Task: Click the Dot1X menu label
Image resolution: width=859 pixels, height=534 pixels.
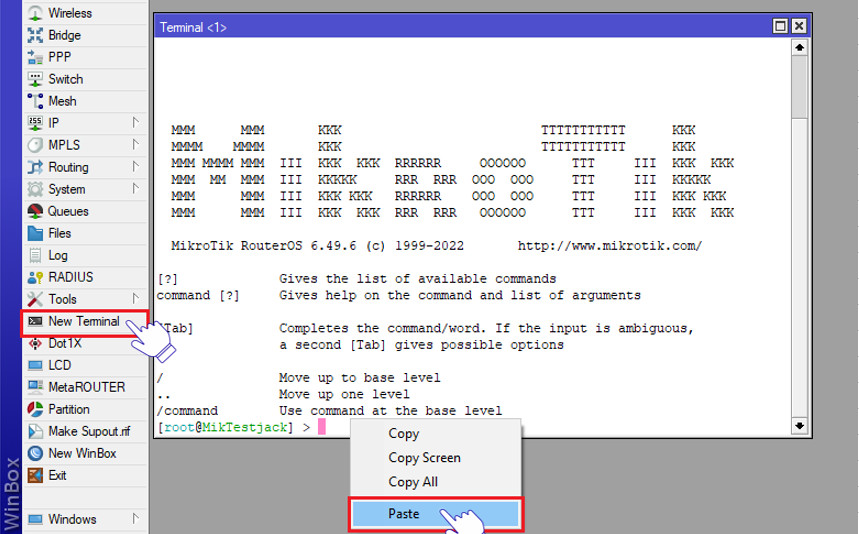Action: click(x=65, y=343)
